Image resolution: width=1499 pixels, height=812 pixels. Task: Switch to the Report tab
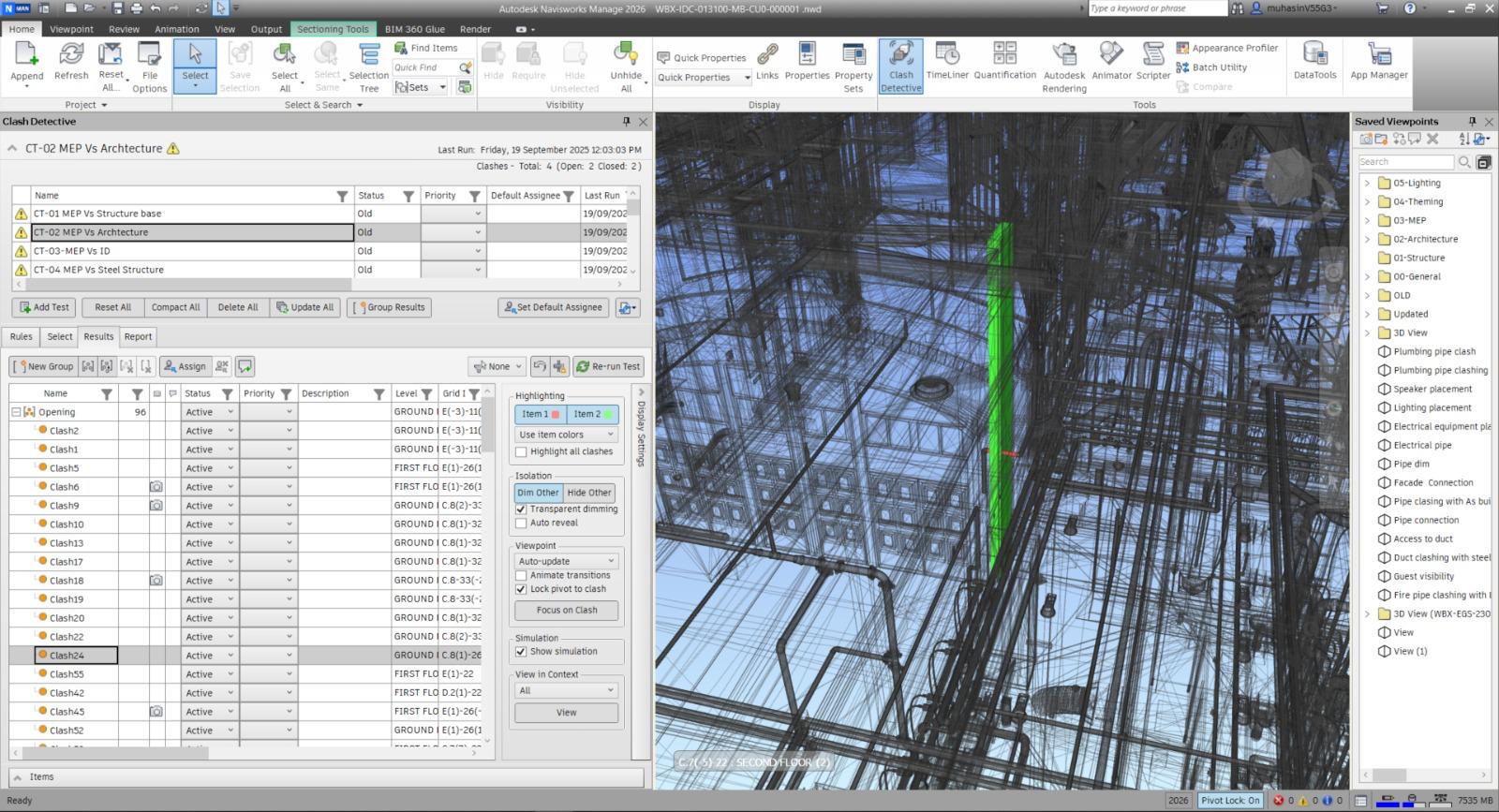coord(138,337)
